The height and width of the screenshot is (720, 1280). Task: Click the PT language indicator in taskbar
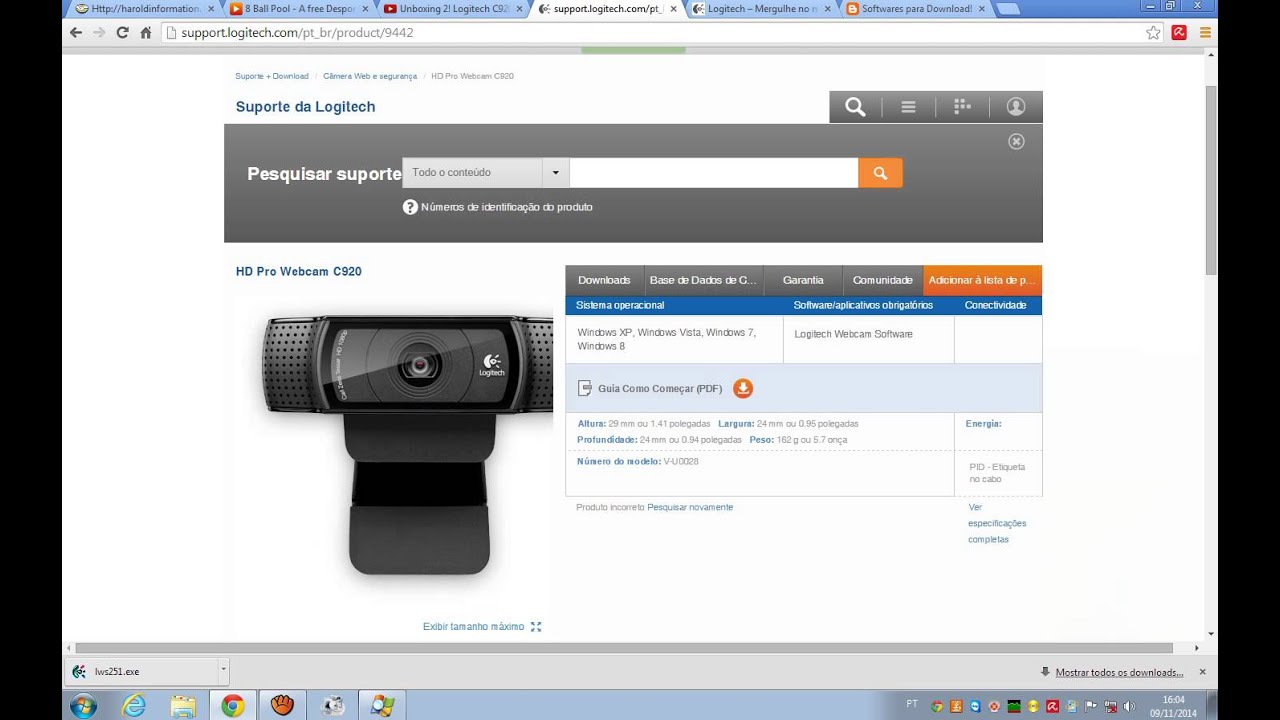pos(912,705)
